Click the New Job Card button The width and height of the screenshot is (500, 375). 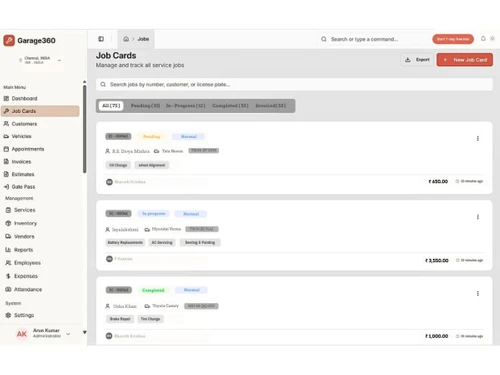[x=465, y=60]
